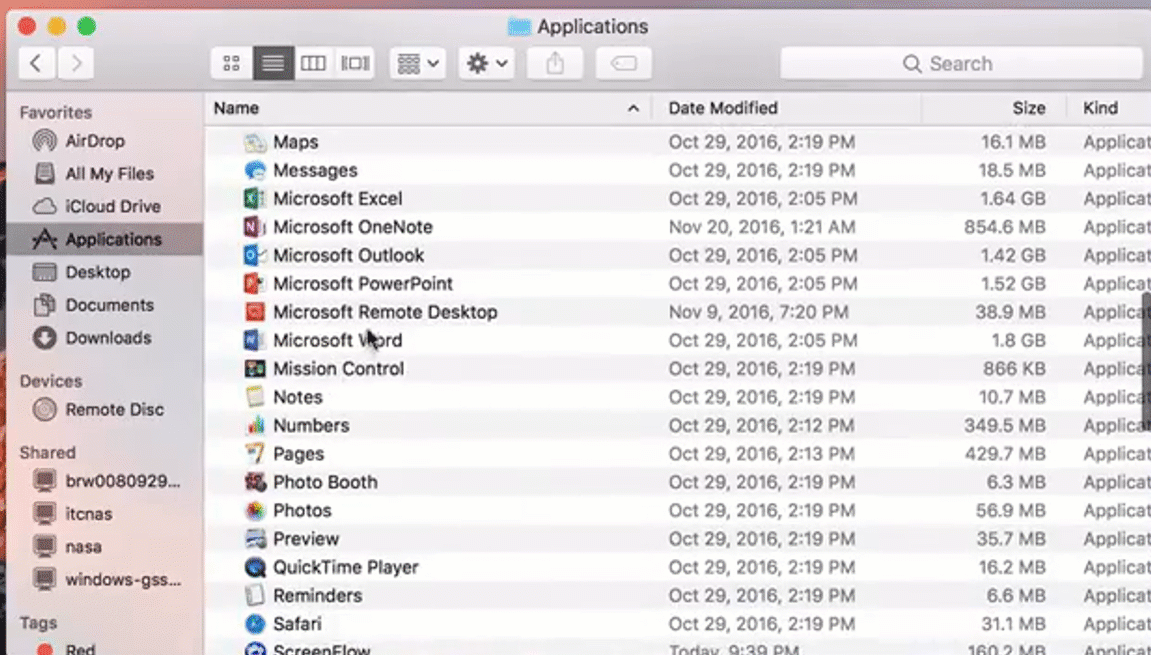
Task: Open the Action gear menu
Action: point(487,64)
